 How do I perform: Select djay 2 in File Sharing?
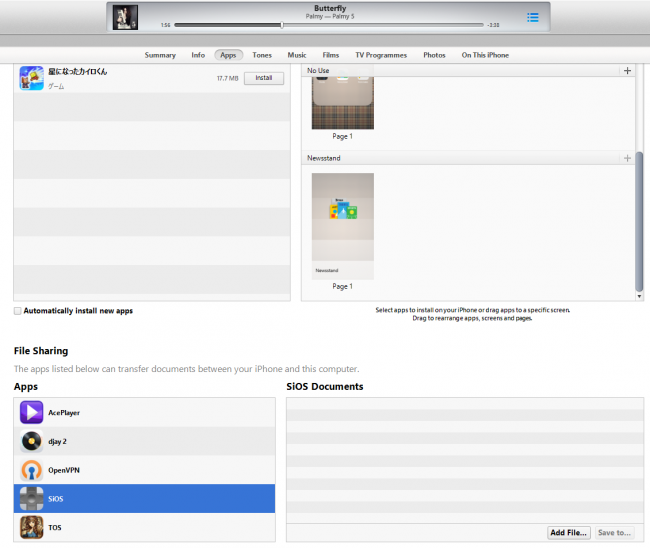144,441
